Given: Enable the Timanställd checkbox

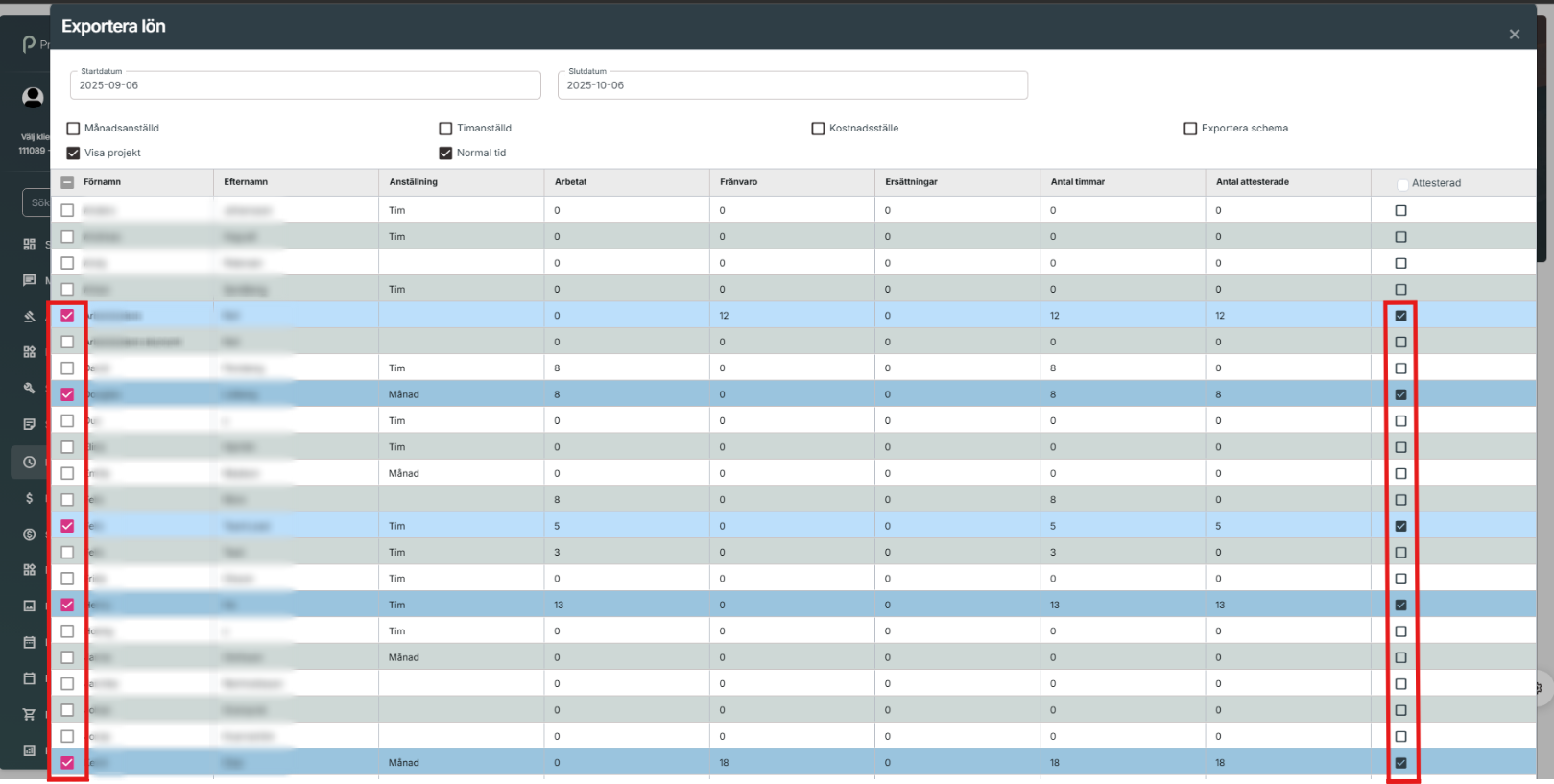Looking at the screenshot, I should (x=445, y=129).
